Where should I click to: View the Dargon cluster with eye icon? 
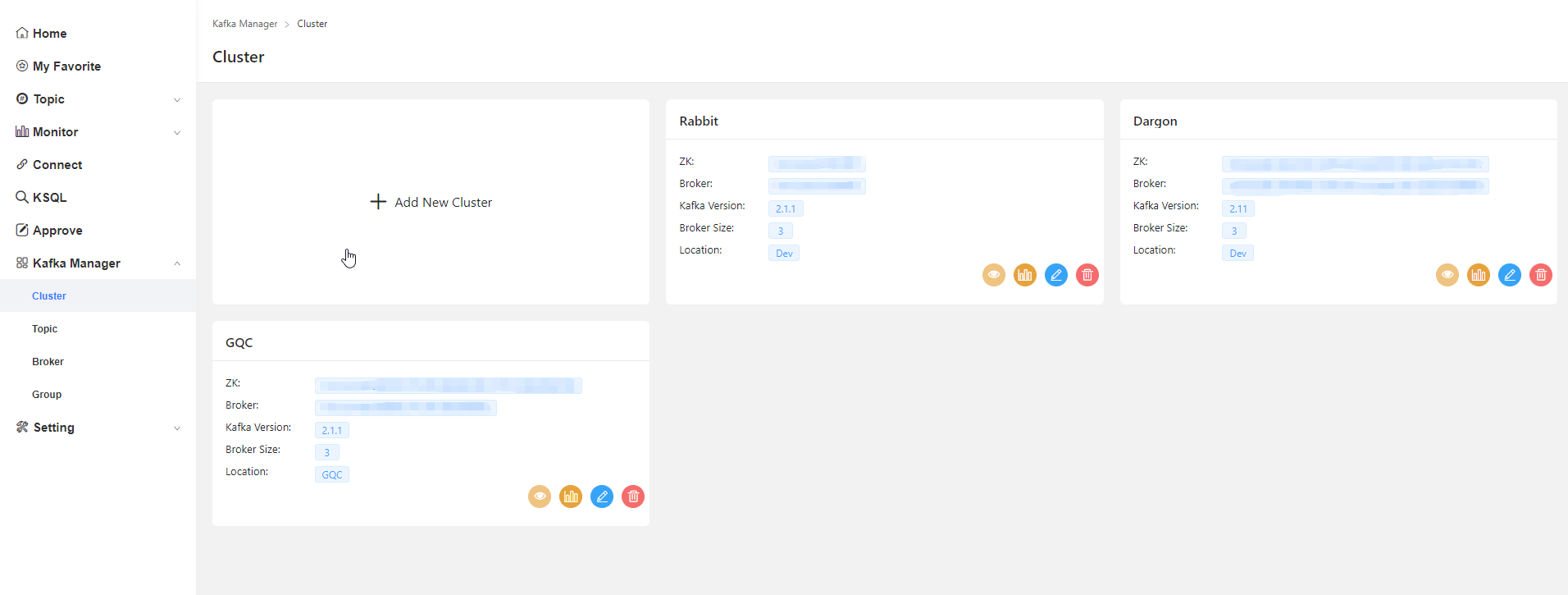tap(1447, 275)
